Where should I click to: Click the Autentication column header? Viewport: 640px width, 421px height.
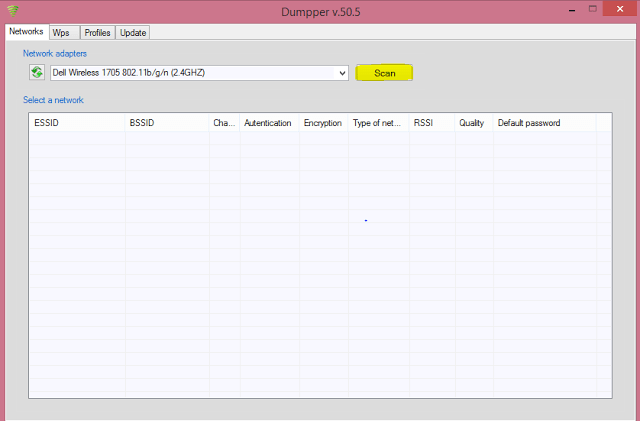[269, 123]
